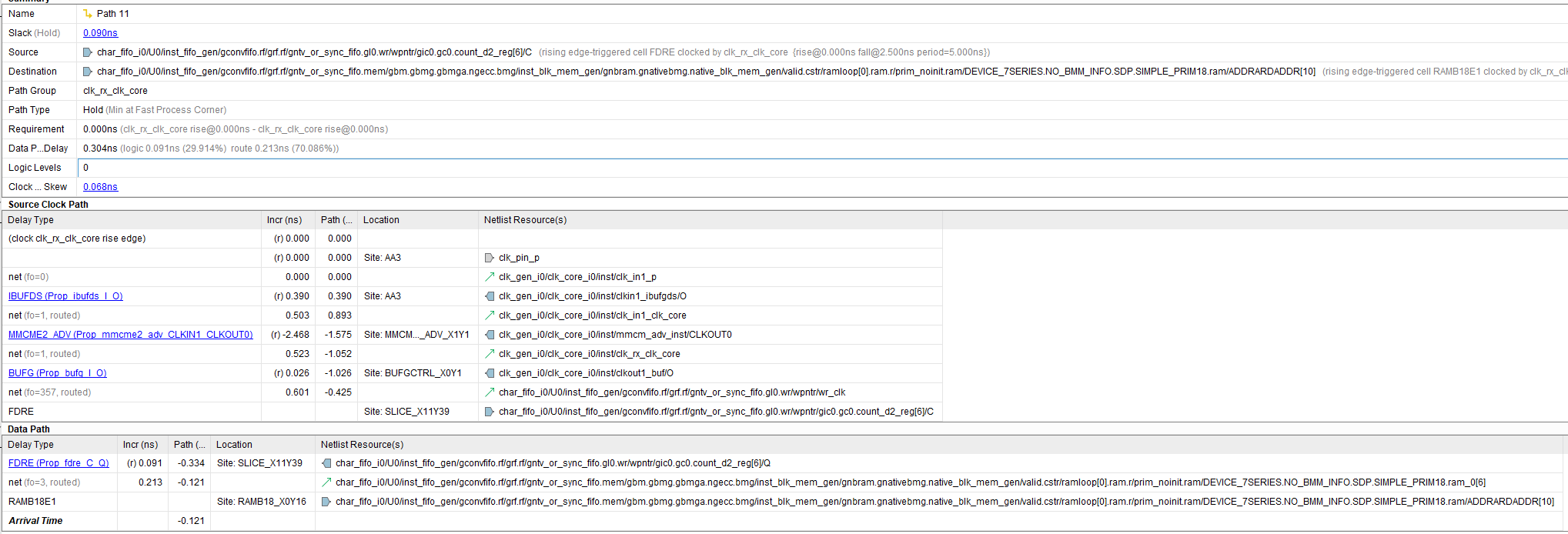The image size is (1568, 534).
Task: Open MMCME2_ADV CLKIN1_CLKOUT0 delay link
Action: pyautogui.click(x=130, y=335)
